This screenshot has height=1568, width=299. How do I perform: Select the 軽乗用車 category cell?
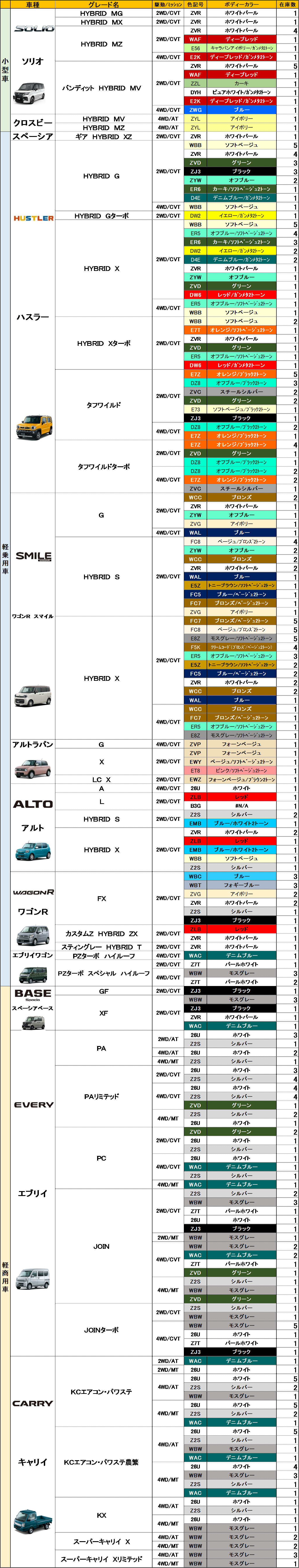pos(5,559)
